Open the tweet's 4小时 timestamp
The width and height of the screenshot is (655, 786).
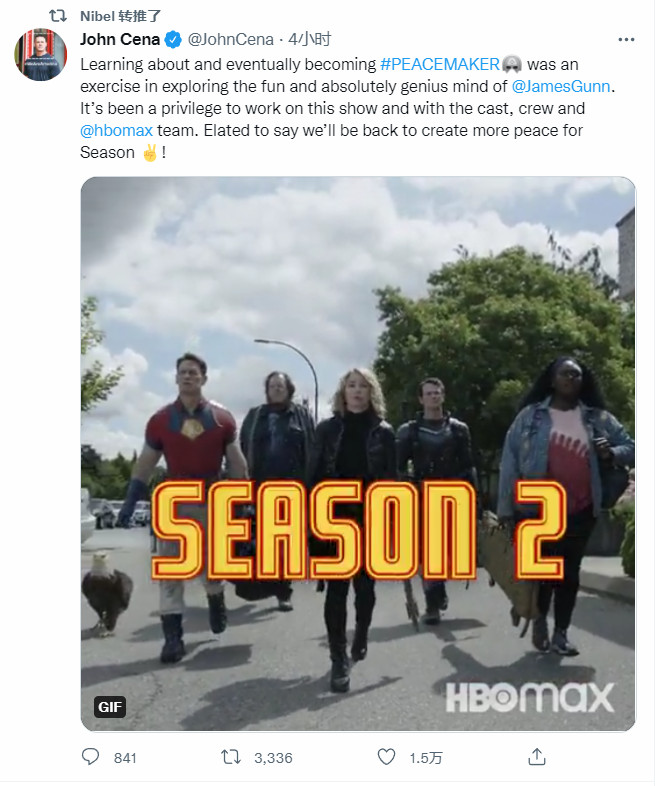click(309, 40)
